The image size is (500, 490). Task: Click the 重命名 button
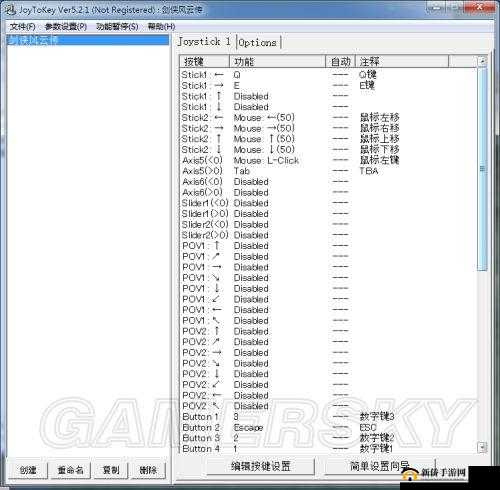click(x=70, y=470)
